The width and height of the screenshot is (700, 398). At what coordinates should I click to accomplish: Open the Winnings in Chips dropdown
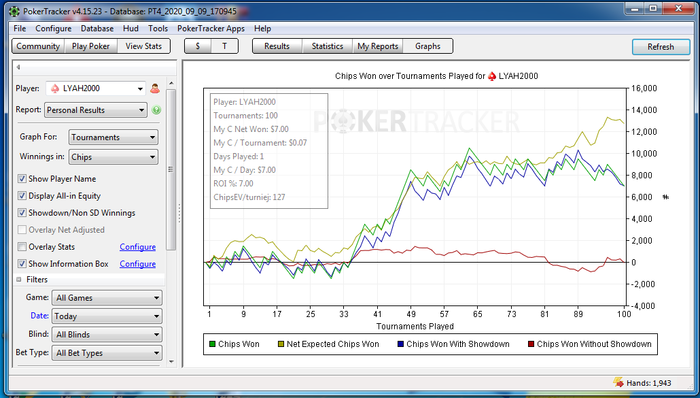pyautogui.click(x=113, y=157)
